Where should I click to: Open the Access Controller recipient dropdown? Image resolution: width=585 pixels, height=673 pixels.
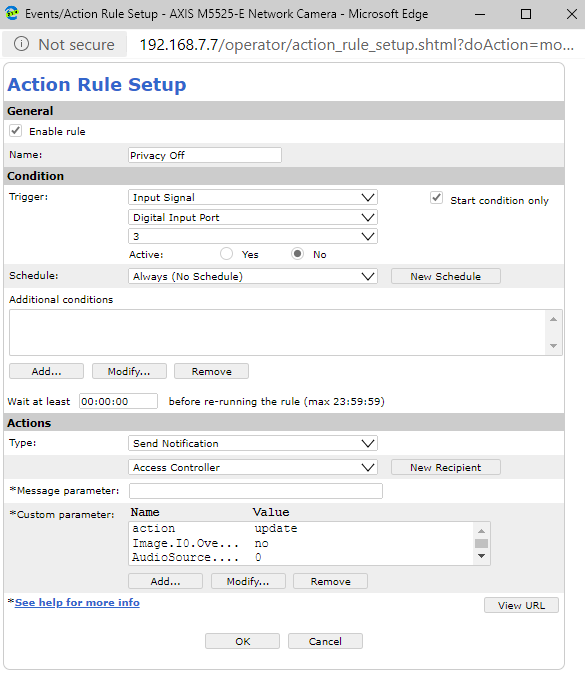(253, 467)
